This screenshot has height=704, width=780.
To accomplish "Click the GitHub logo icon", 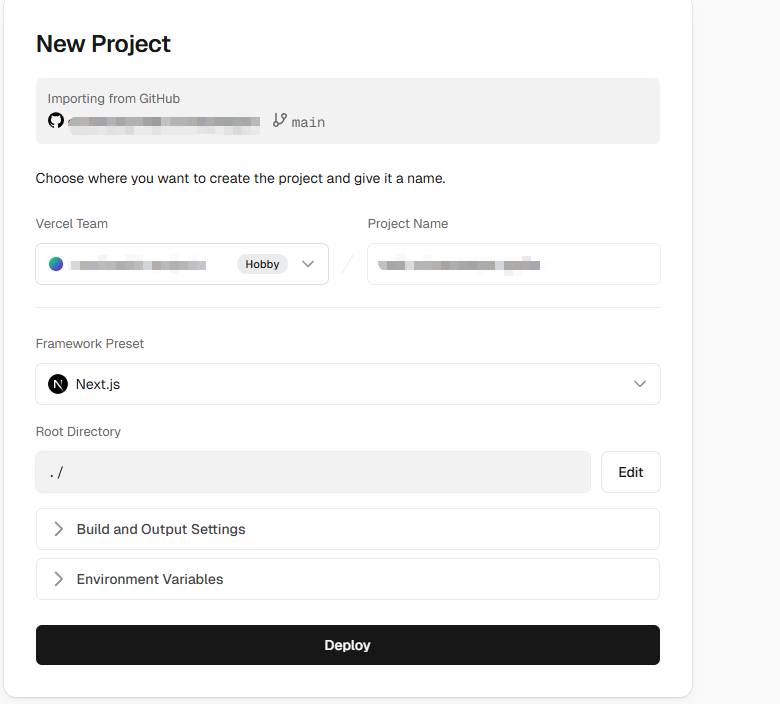I will [x=56, y=121].
